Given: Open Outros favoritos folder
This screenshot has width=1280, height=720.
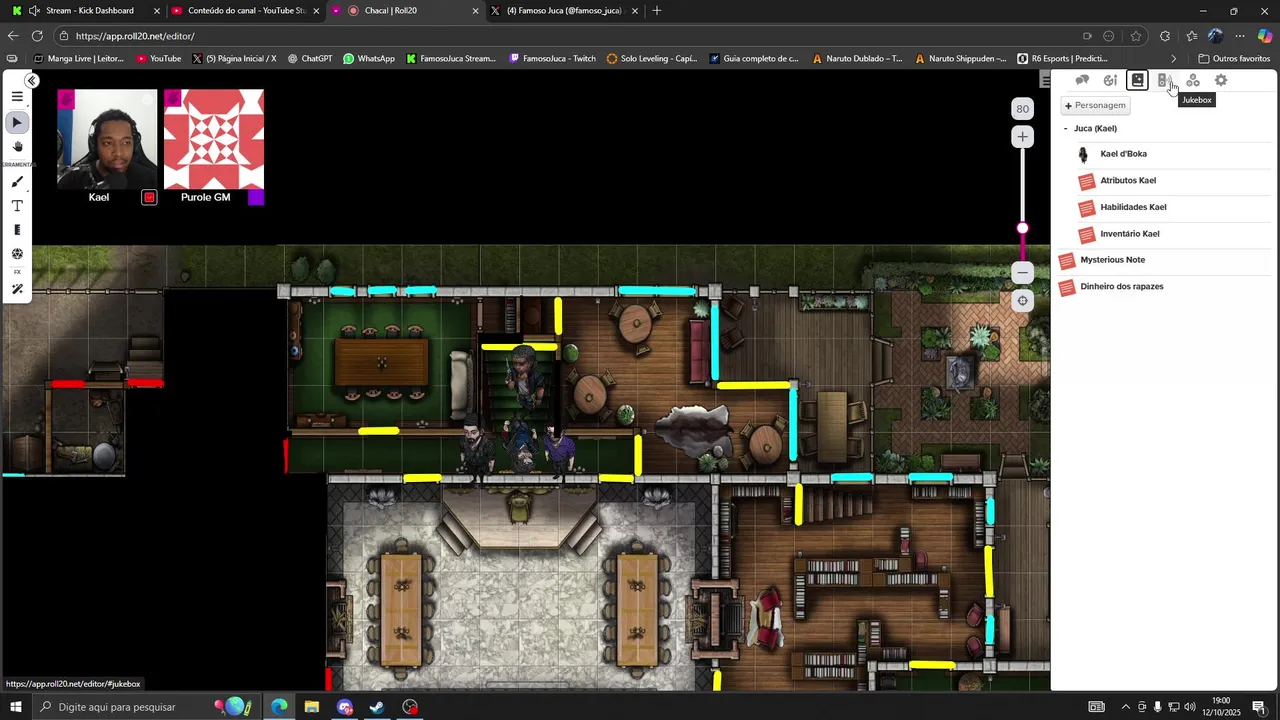Looking at the screenshot, I should [1234, 59].
